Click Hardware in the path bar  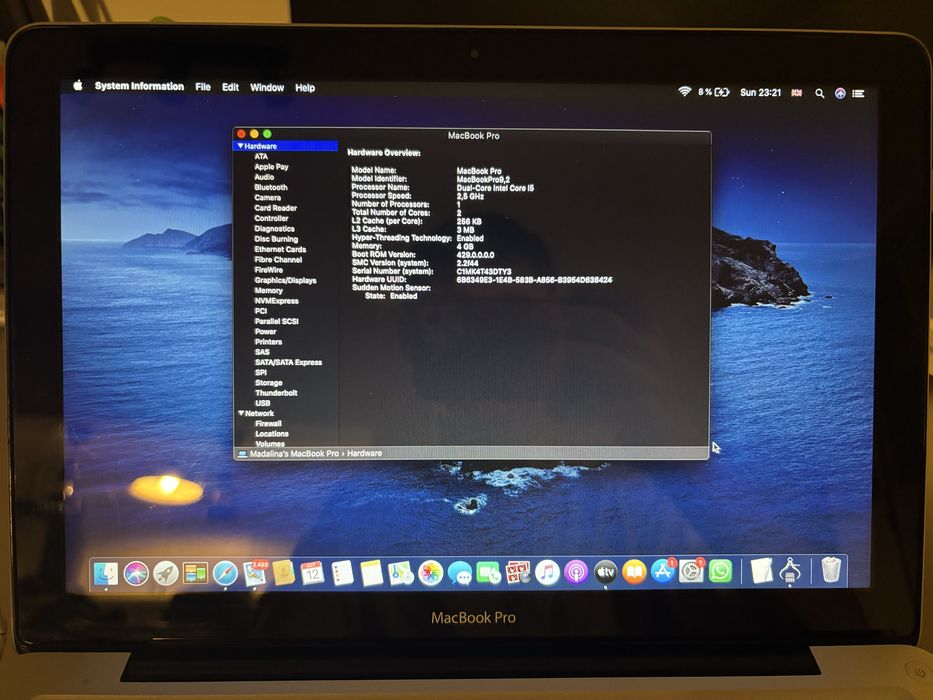365,454
